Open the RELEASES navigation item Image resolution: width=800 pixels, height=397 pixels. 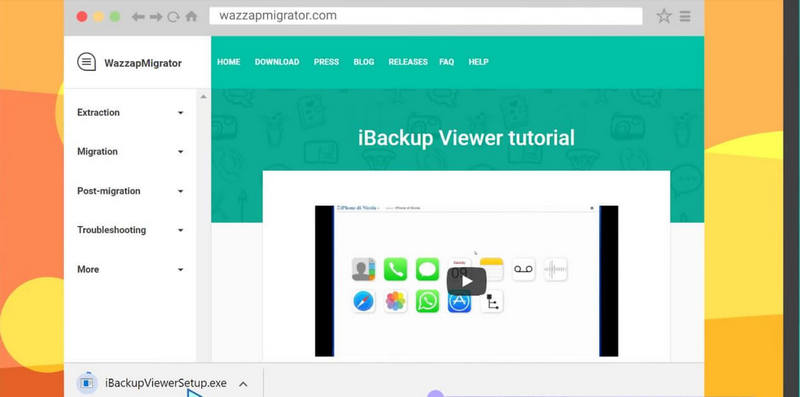408,62
